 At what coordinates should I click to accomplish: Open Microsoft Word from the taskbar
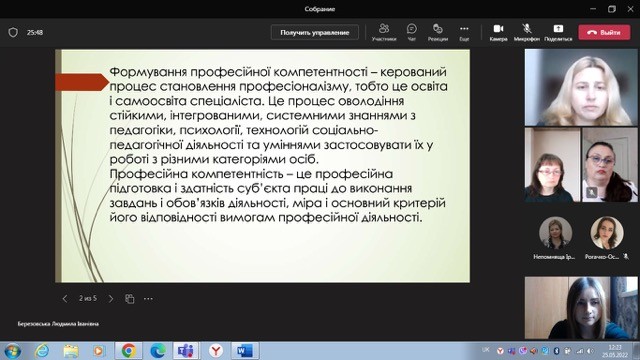click(x=245, y=351)
